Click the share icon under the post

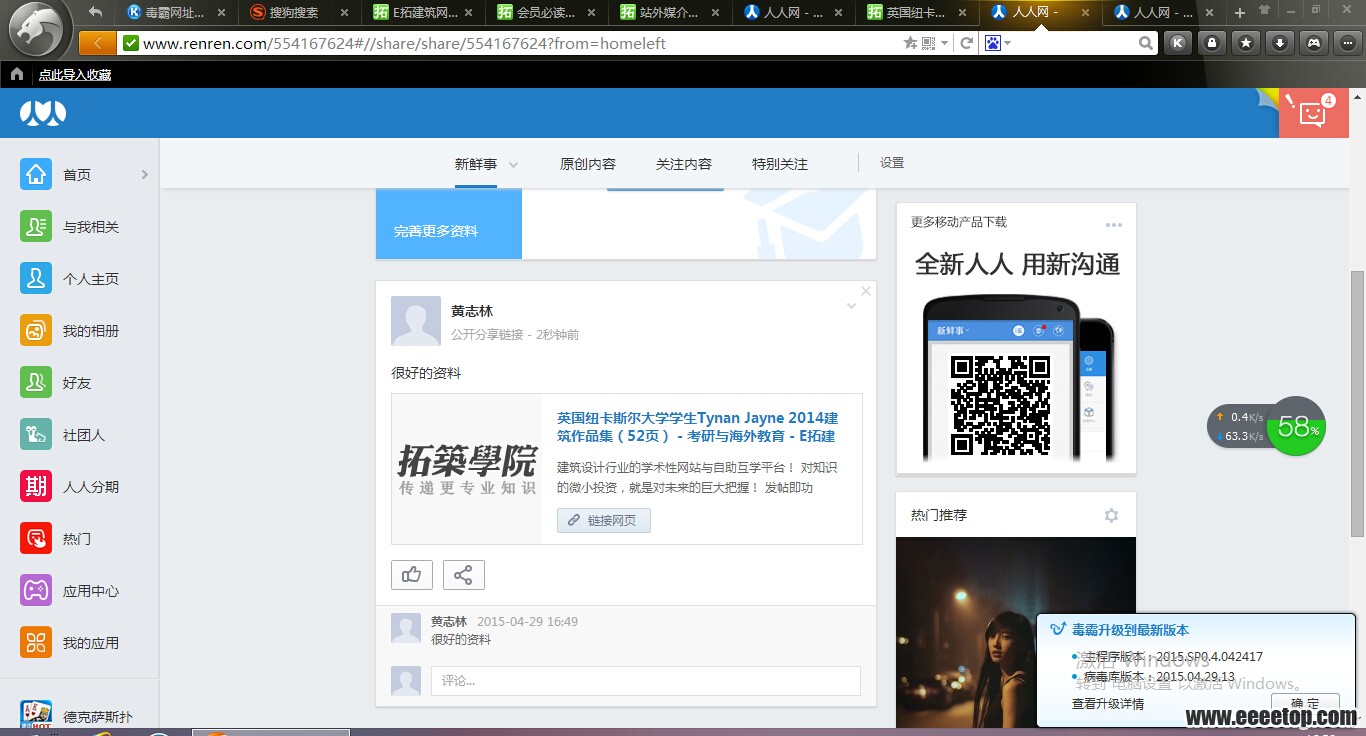(x=464, y=575)
